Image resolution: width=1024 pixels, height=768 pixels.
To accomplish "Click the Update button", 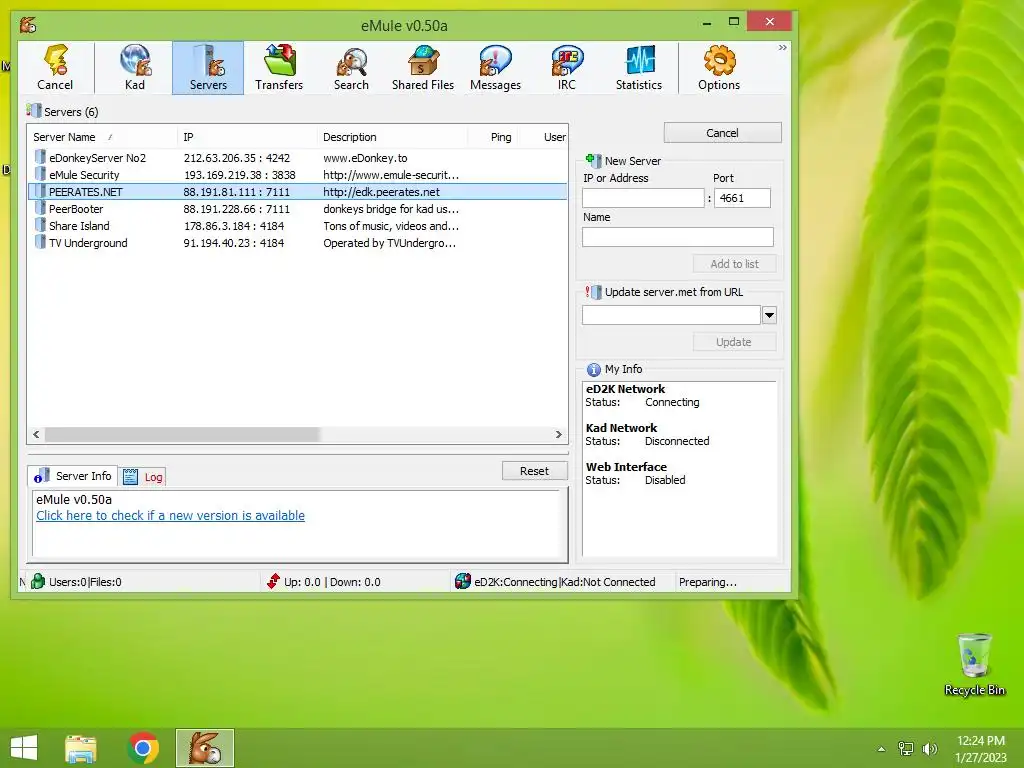I will pos(734,342).
